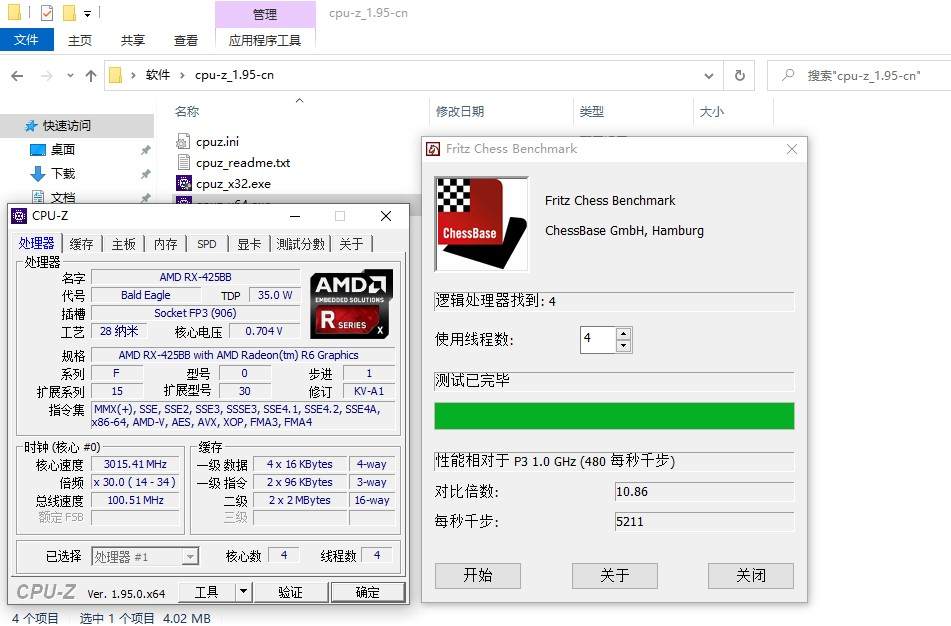Click the 验证 button in CPU-Z
The height and width of the screenshot is (626, 951).
click(x=290, y=592)
